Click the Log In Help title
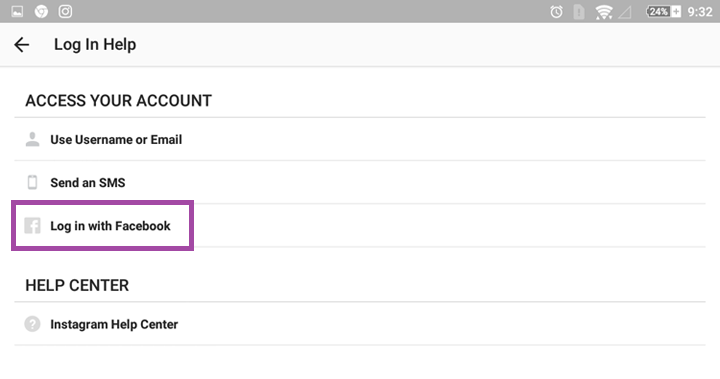The width and height of the screenshot is (720, 379). 95,45
